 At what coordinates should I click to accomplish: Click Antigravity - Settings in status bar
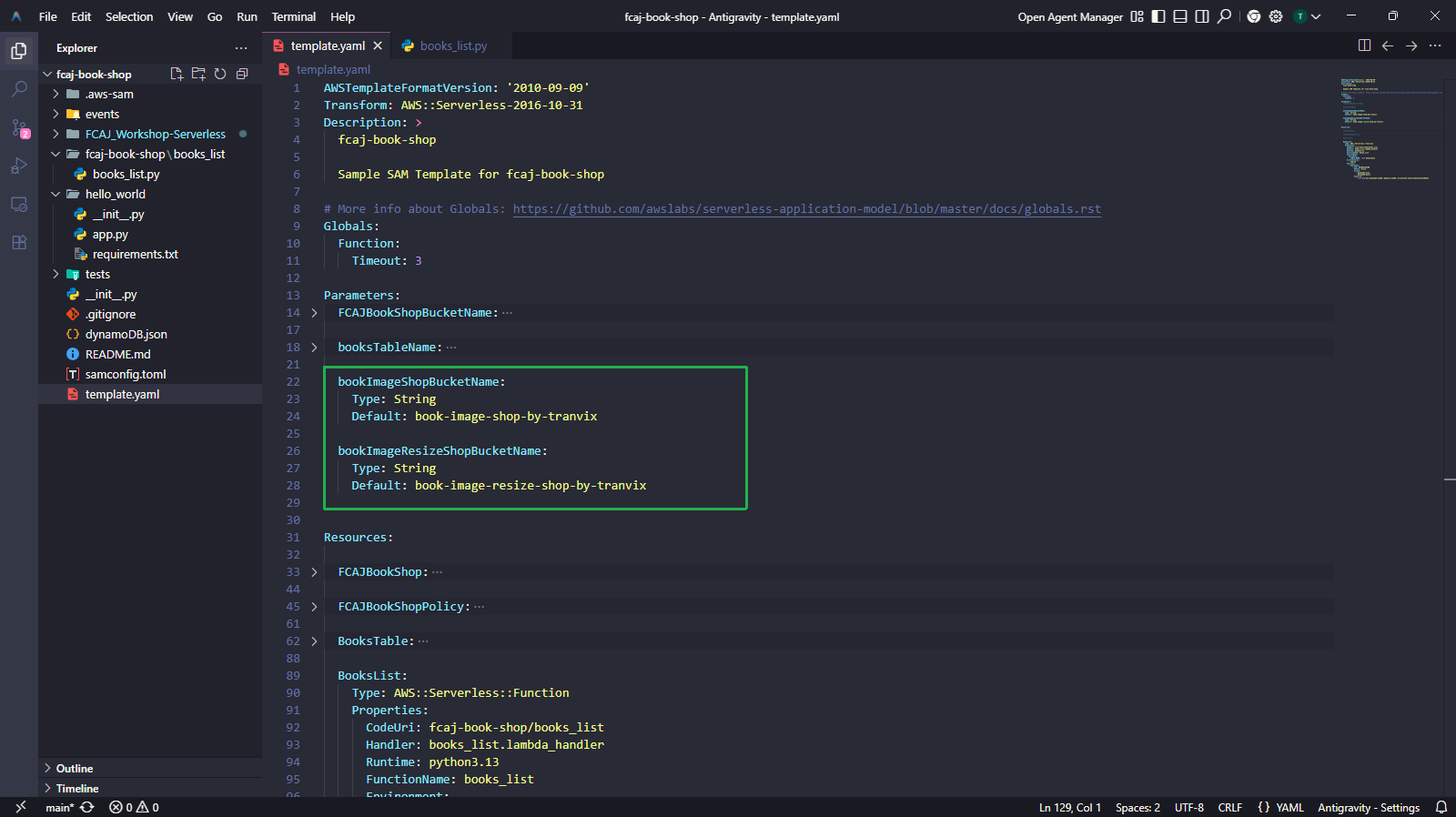pyautogui.click(x=1369, y=807)
